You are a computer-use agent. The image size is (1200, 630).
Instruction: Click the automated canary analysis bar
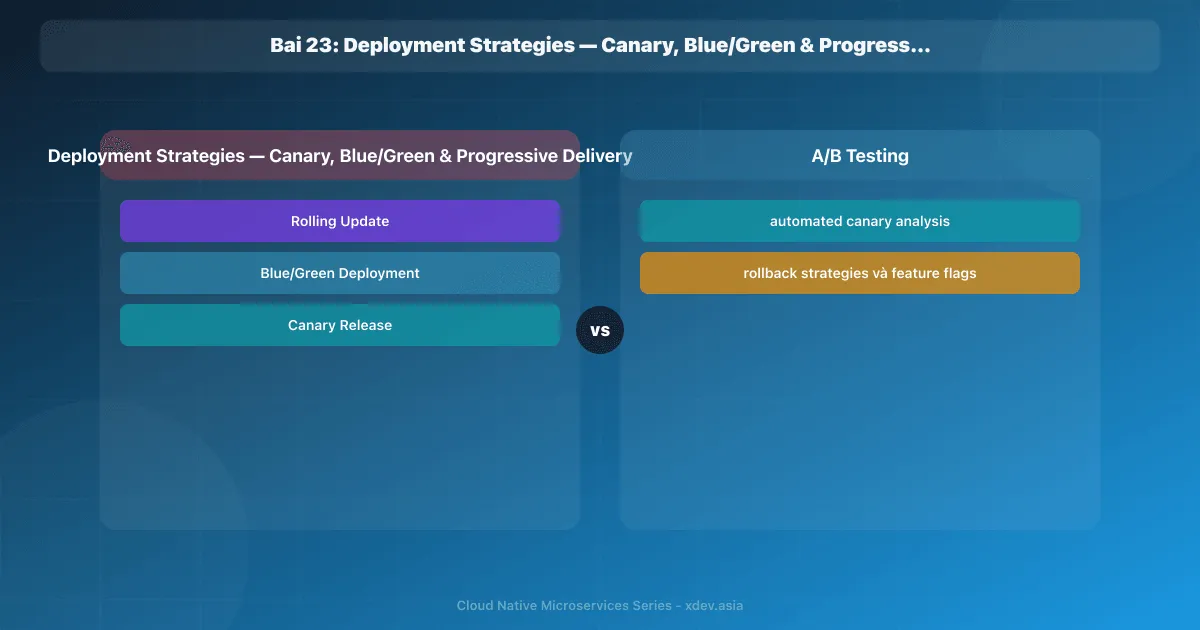[x=860, y=221]
